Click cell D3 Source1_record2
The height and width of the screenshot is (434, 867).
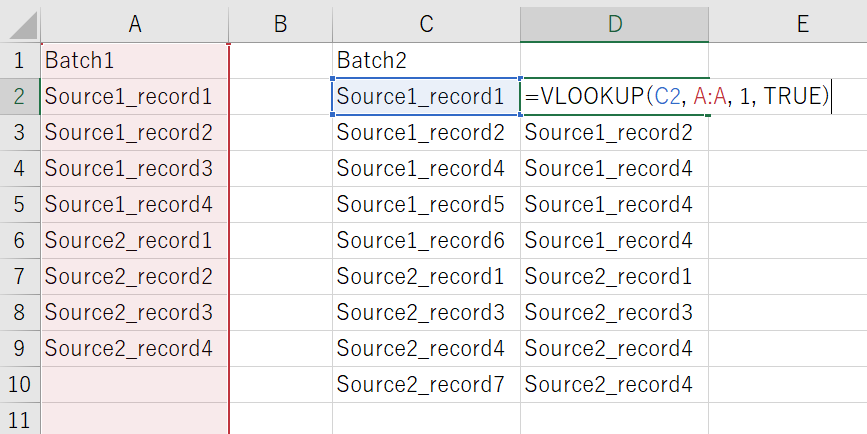[614, 132]
